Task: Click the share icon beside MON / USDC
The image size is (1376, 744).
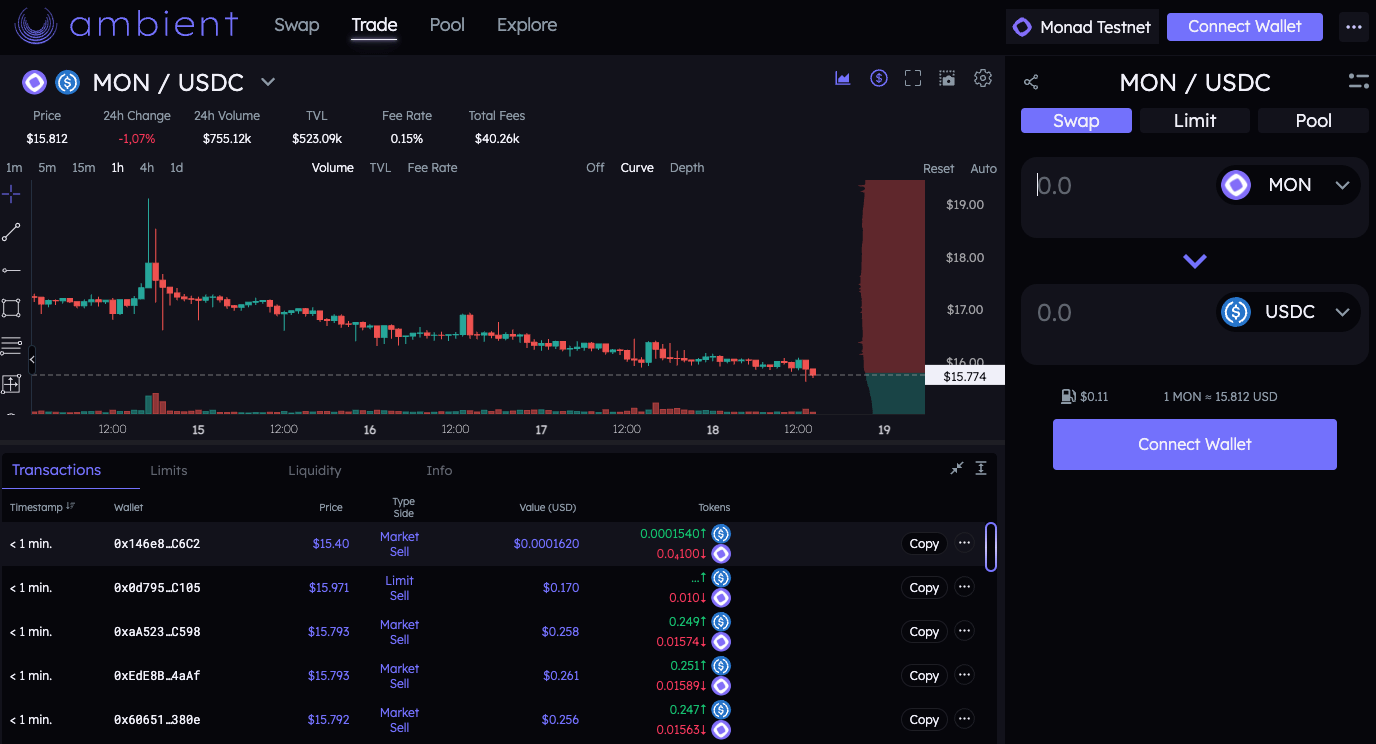Action: 1031,82
